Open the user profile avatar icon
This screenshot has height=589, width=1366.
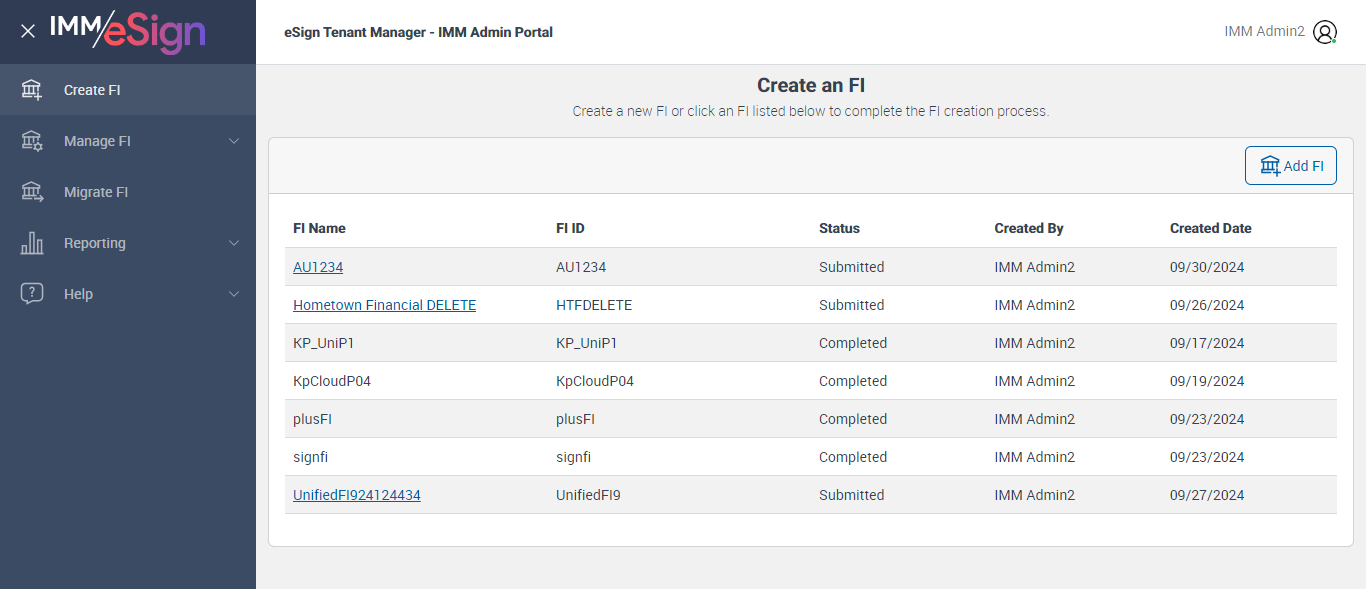click(x=1325, y=32)
